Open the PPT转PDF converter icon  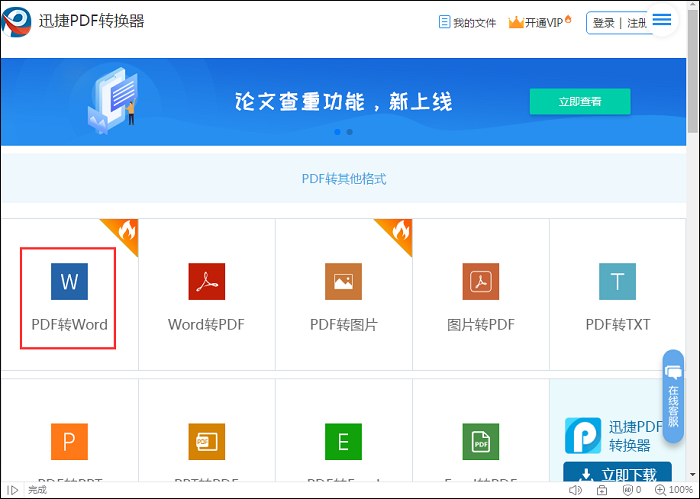click(206, 441)
